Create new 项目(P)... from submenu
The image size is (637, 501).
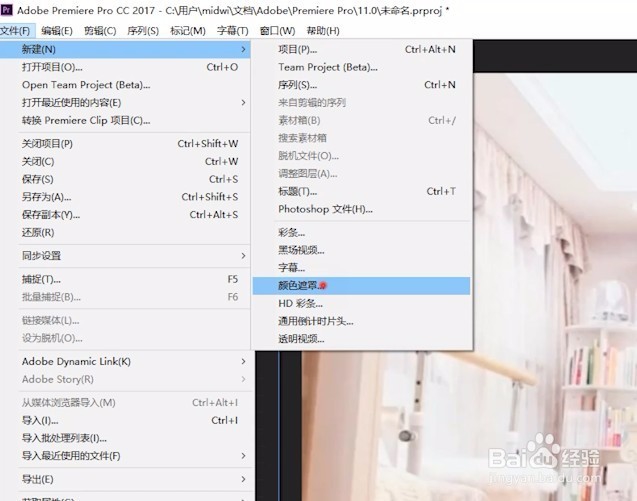[x=362, y=49]
